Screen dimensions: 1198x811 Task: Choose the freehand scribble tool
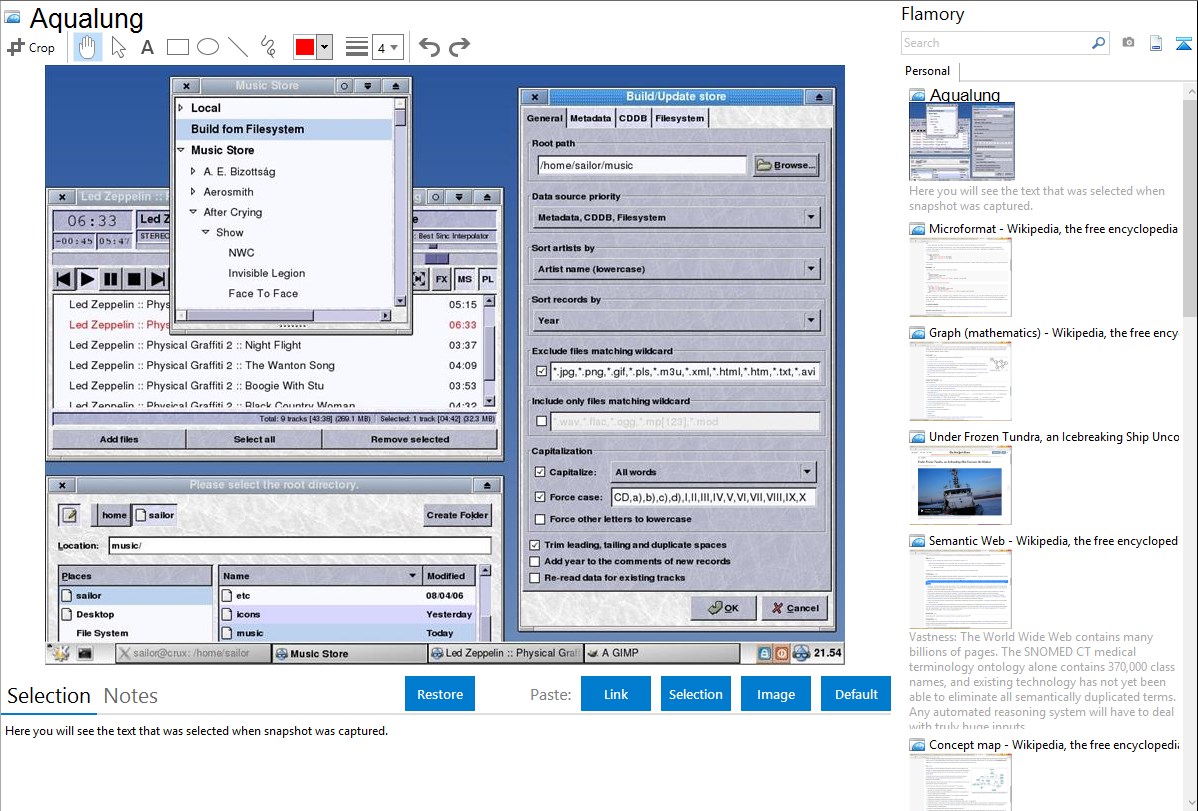268,47
